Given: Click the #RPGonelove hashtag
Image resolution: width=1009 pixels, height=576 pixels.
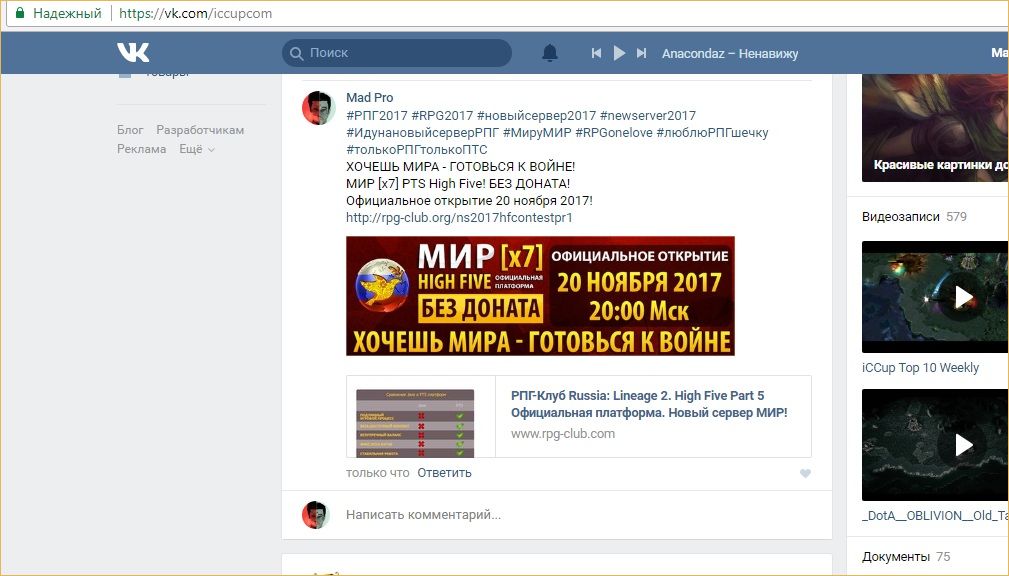Looking at the screenshot, I should pyautogui.click(x=614, y=133).
